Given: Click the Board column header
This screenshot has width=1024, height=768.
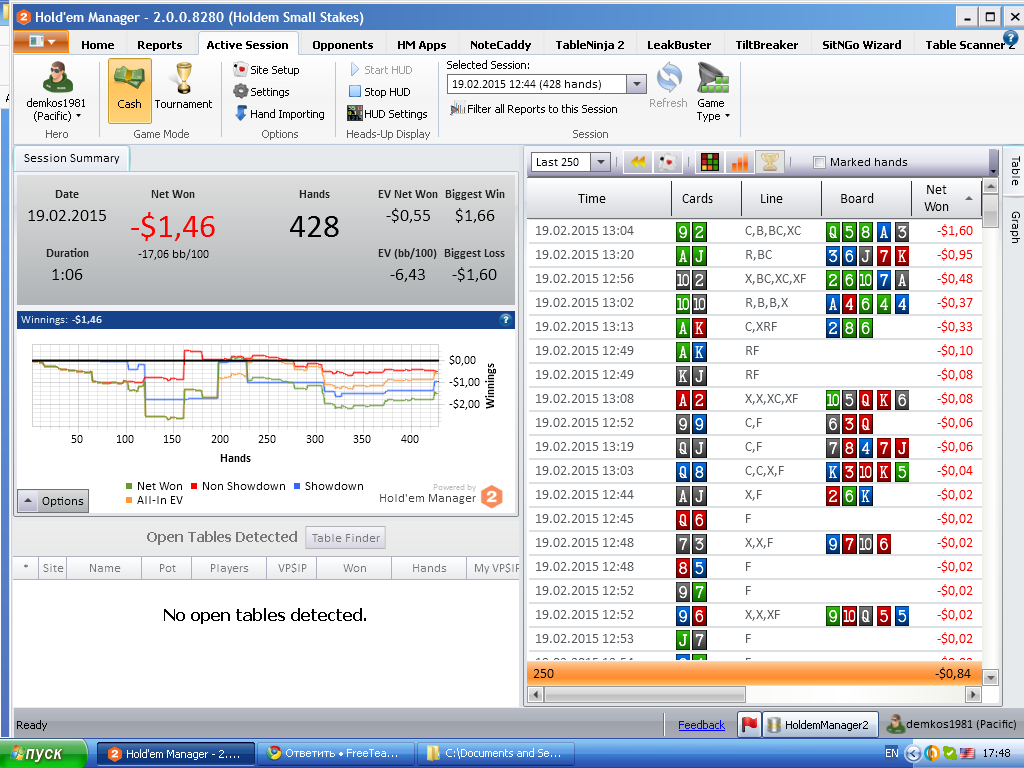Looking at the screenshot, I should coord(866,198).
